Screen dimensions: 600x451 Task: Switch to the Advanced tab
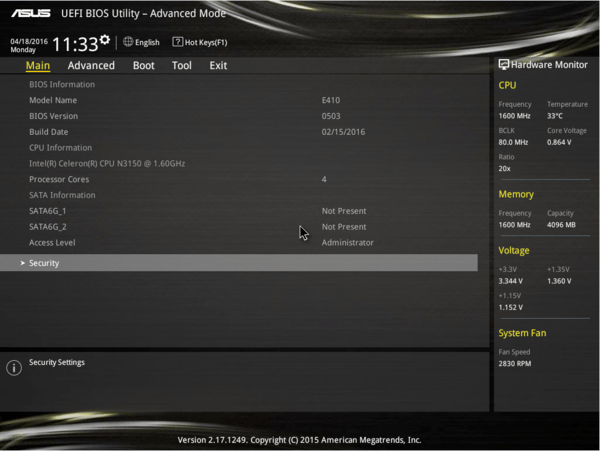pos(91,66)
